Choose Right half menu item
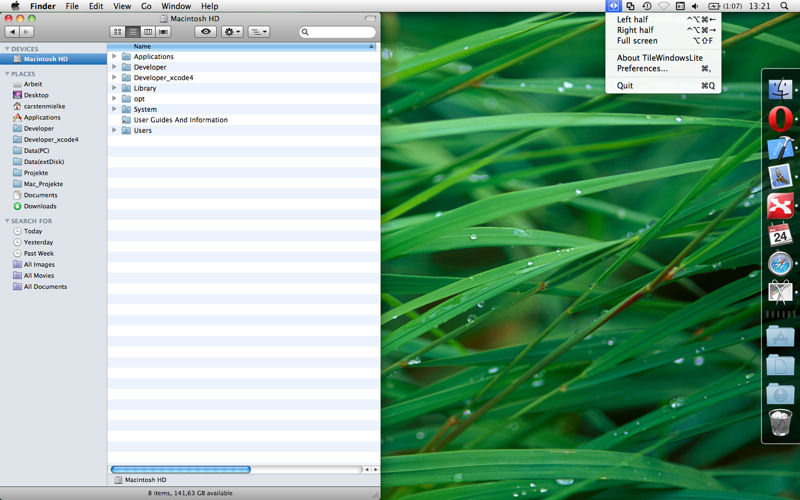The width and height of the screenshot is (800, 500). click(x=663, y=30)
